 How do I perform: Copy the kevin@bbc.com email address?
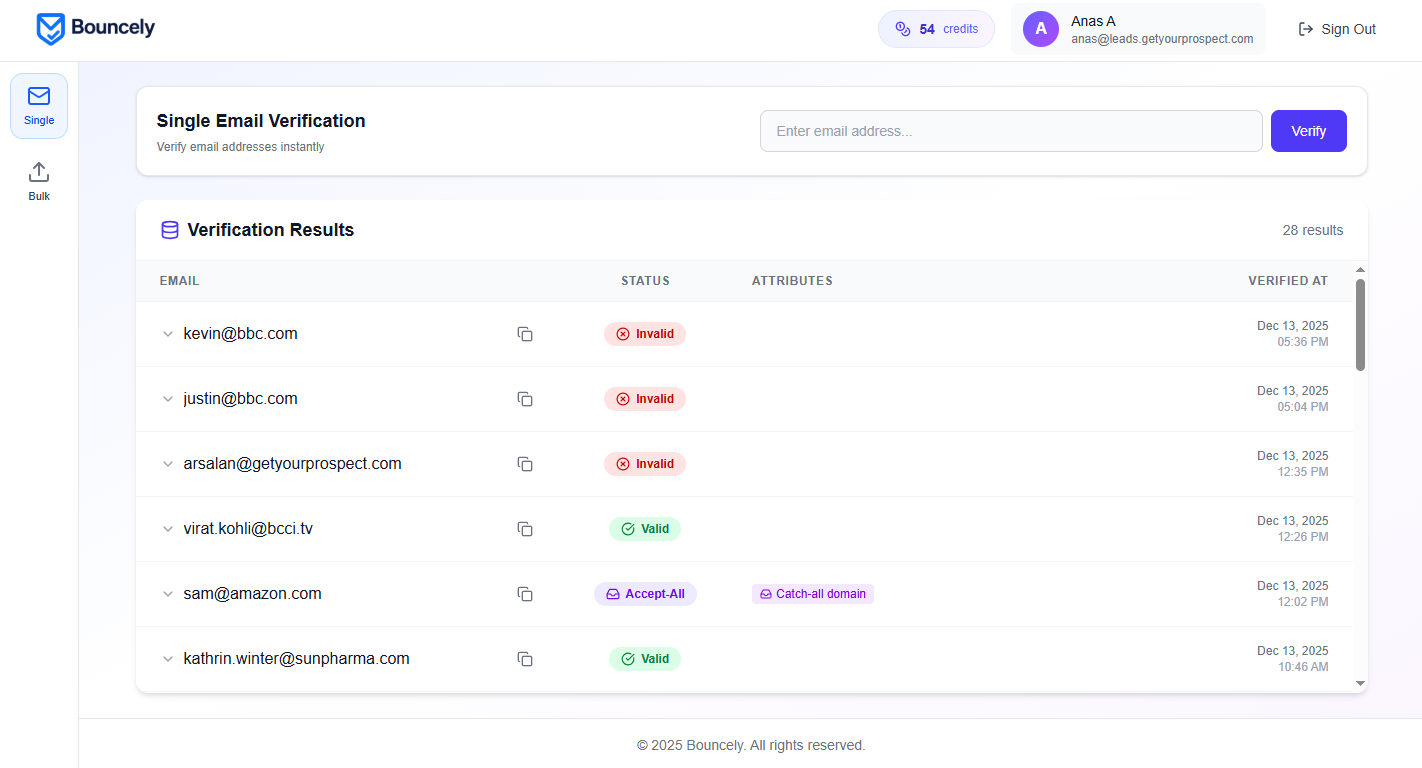point(525,334)
